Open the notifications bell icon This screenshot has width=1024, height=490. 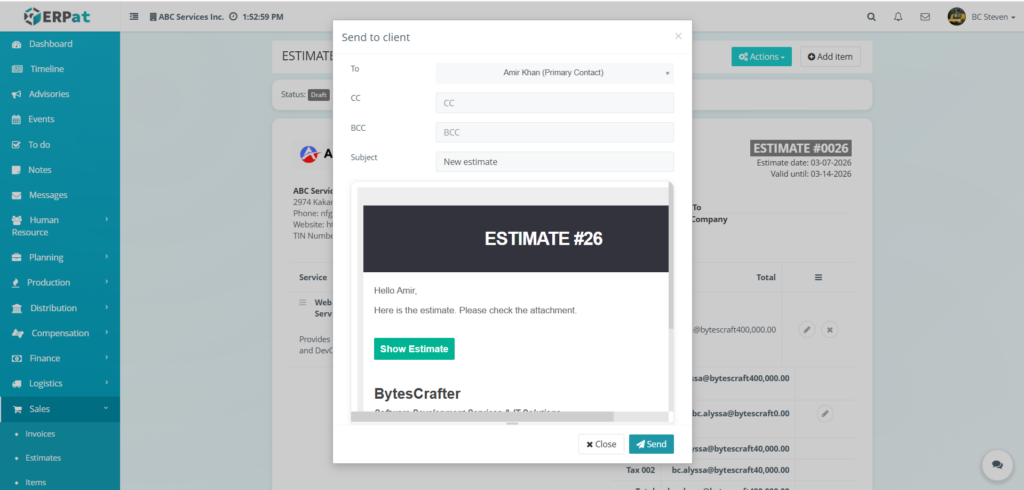point(898,17)
